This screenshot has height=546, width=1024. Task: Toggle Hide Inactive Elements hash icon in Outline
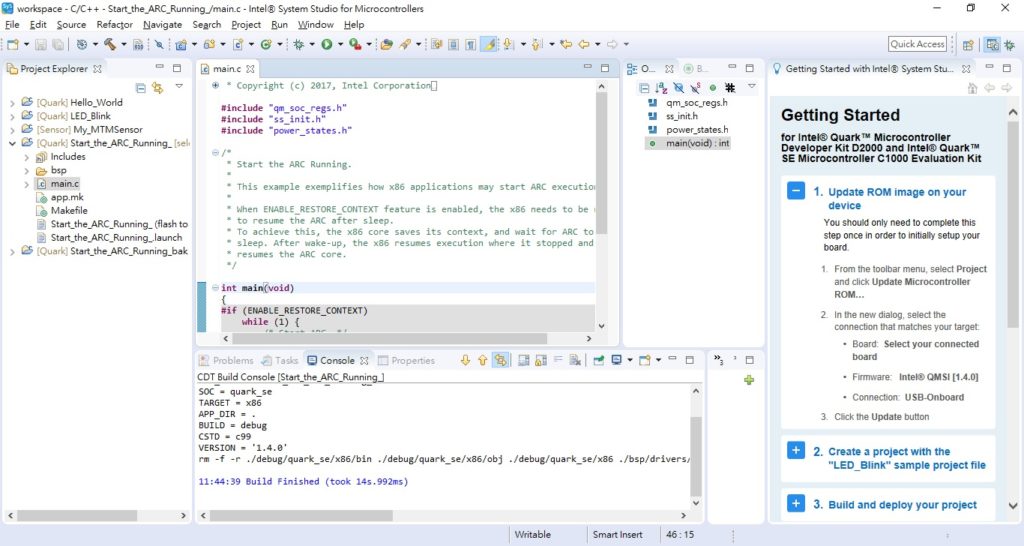pyautogui.click(x=730, y=88)
